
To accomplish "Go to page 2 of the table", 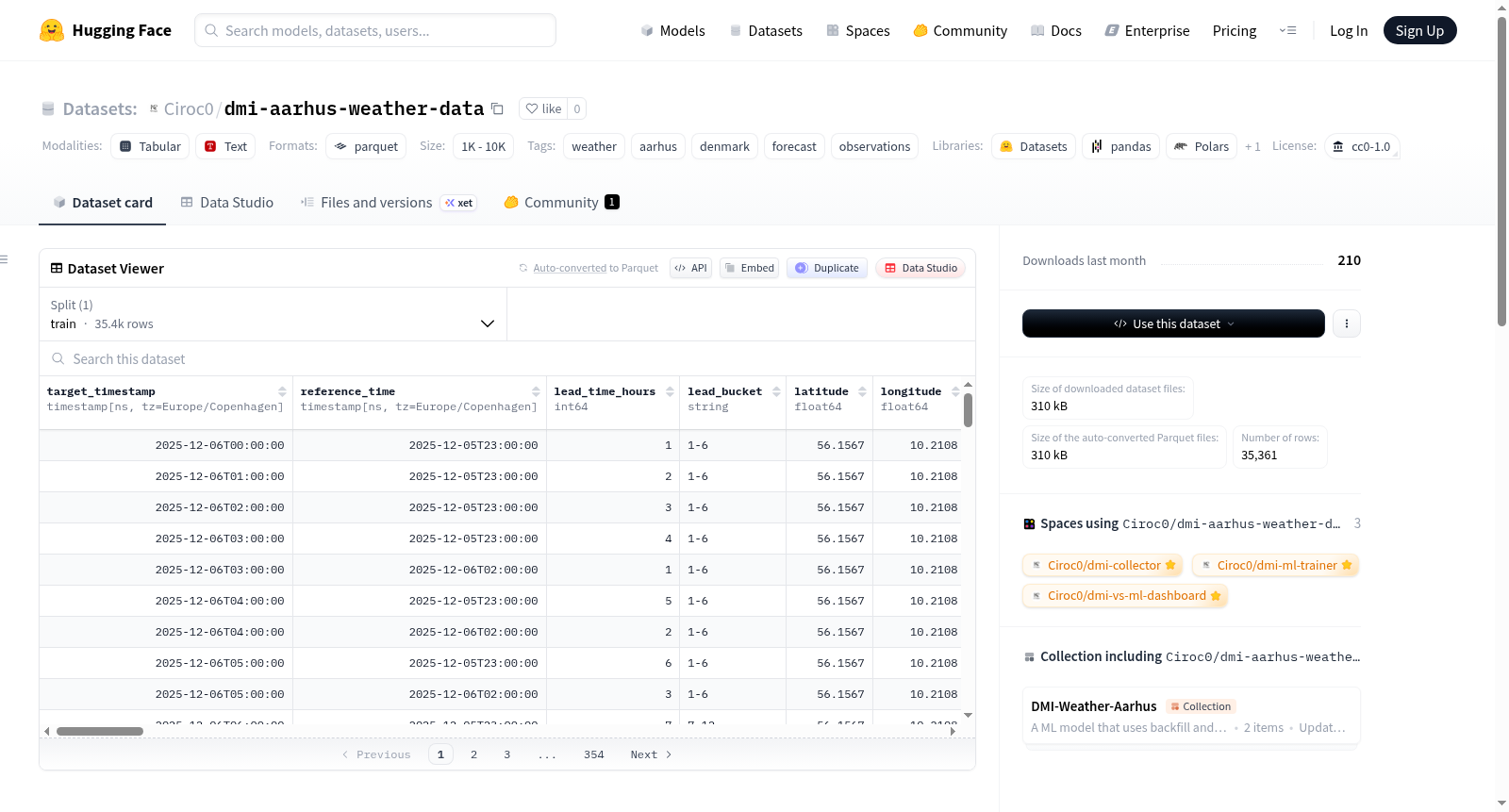I will (473, 754).
